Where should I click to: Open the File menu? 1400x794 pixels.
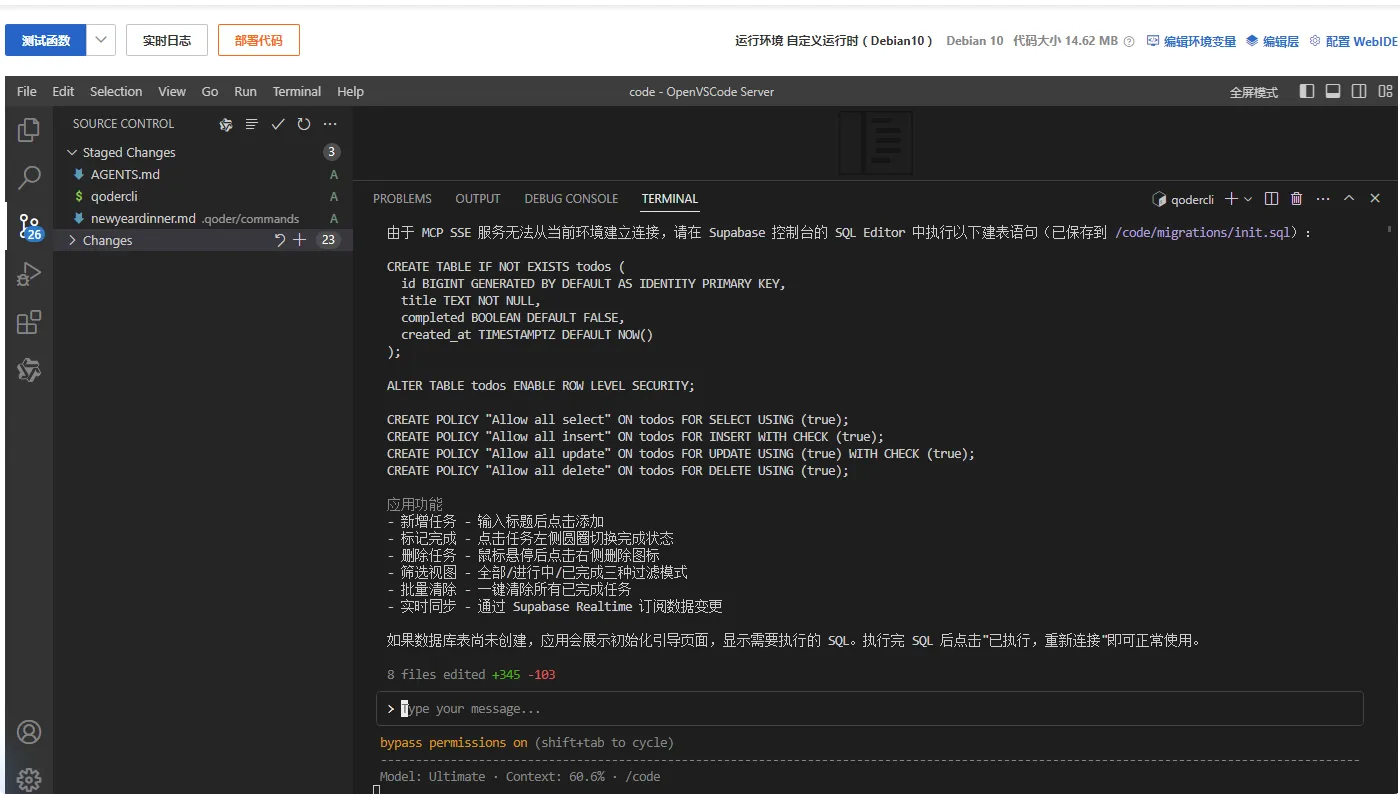click(x=27, y=91)
